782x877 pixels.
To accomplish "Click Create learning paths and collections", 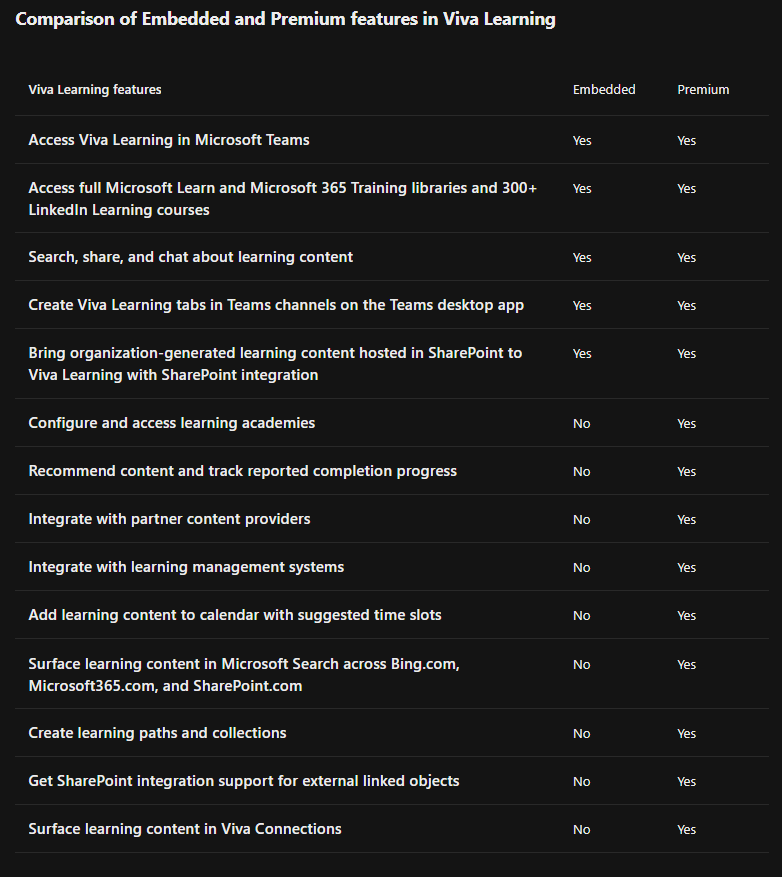I will click(x=157, y=733).
